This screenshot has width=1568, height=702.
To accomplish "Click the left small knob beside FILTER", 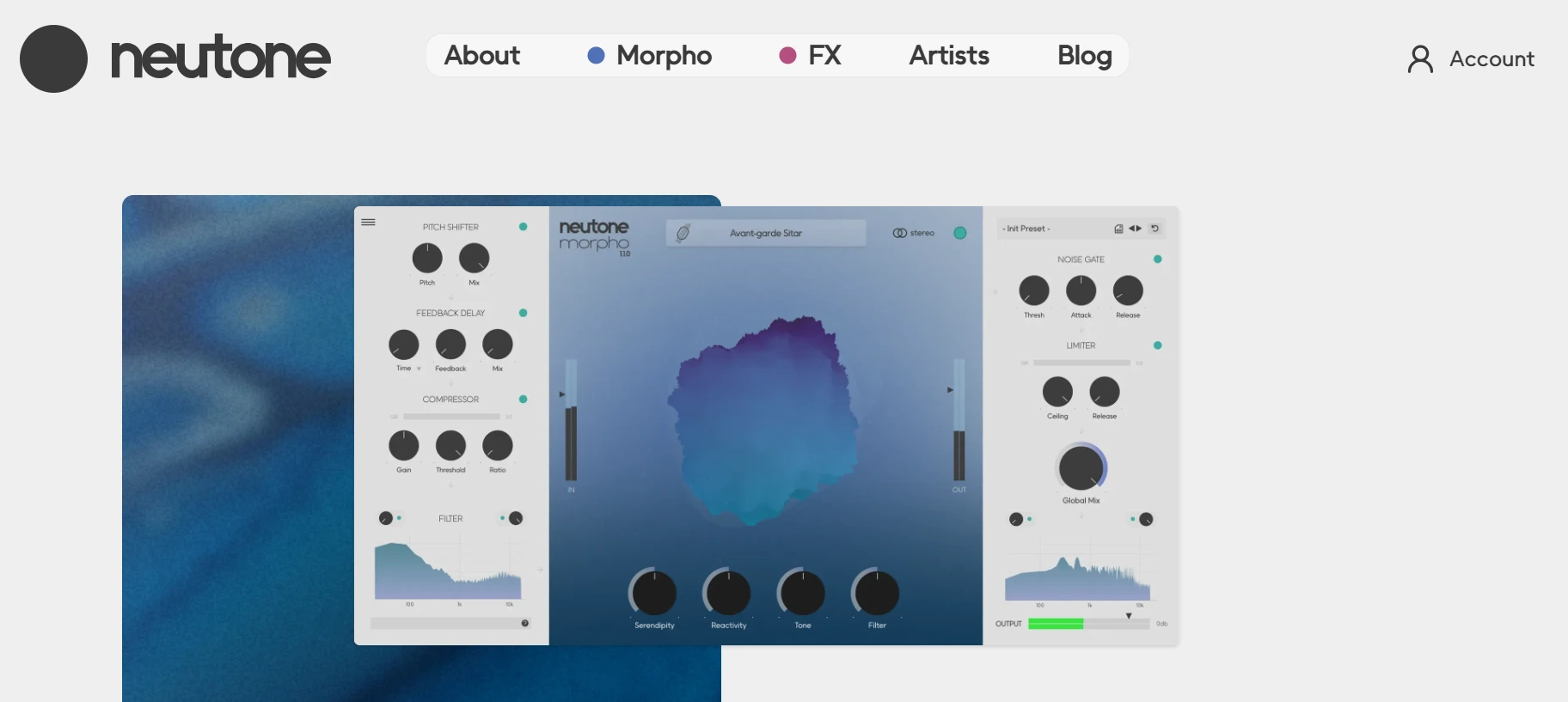I will click(x=386, y=518).
